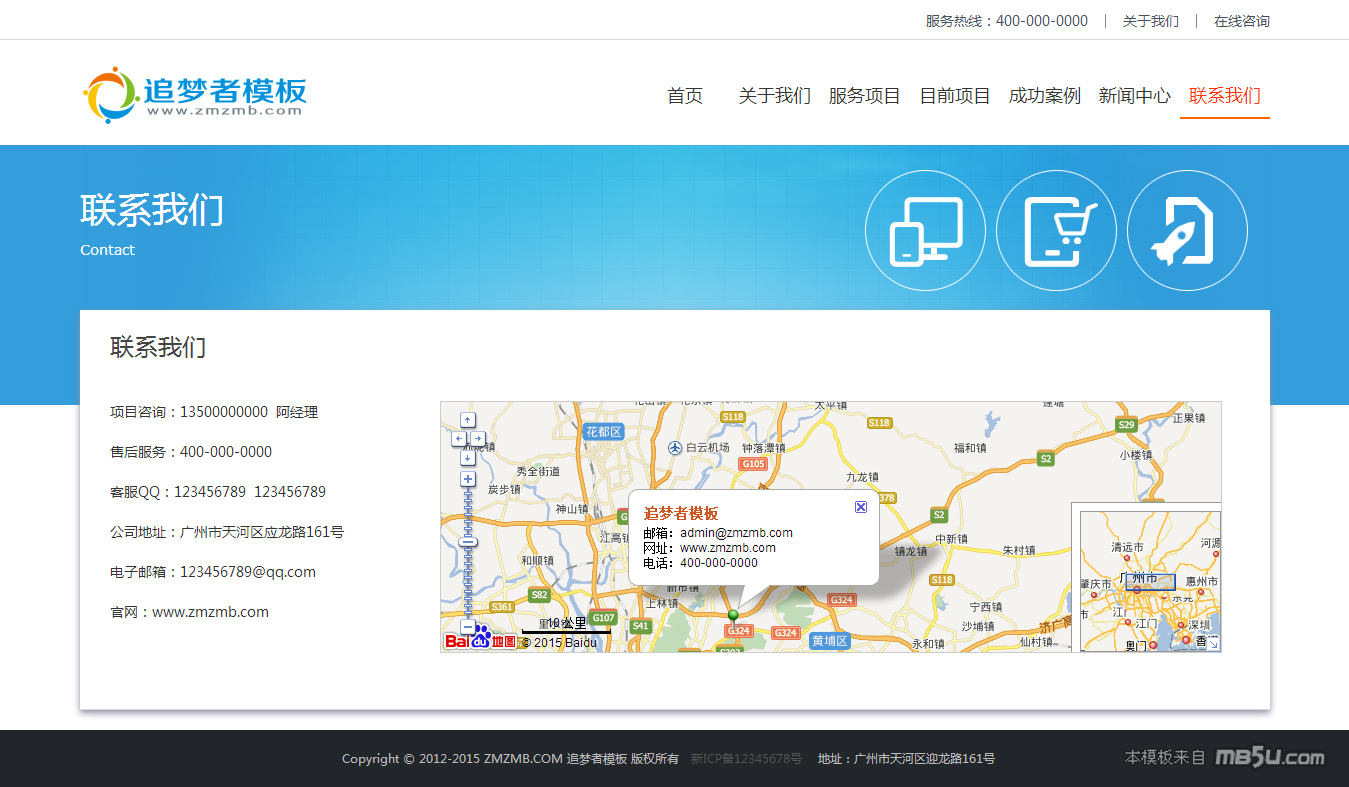Screen dimensions: 1349x787
Task: Collapse the overview mini-map using the corner arrow
Action: coord(1213,644)
